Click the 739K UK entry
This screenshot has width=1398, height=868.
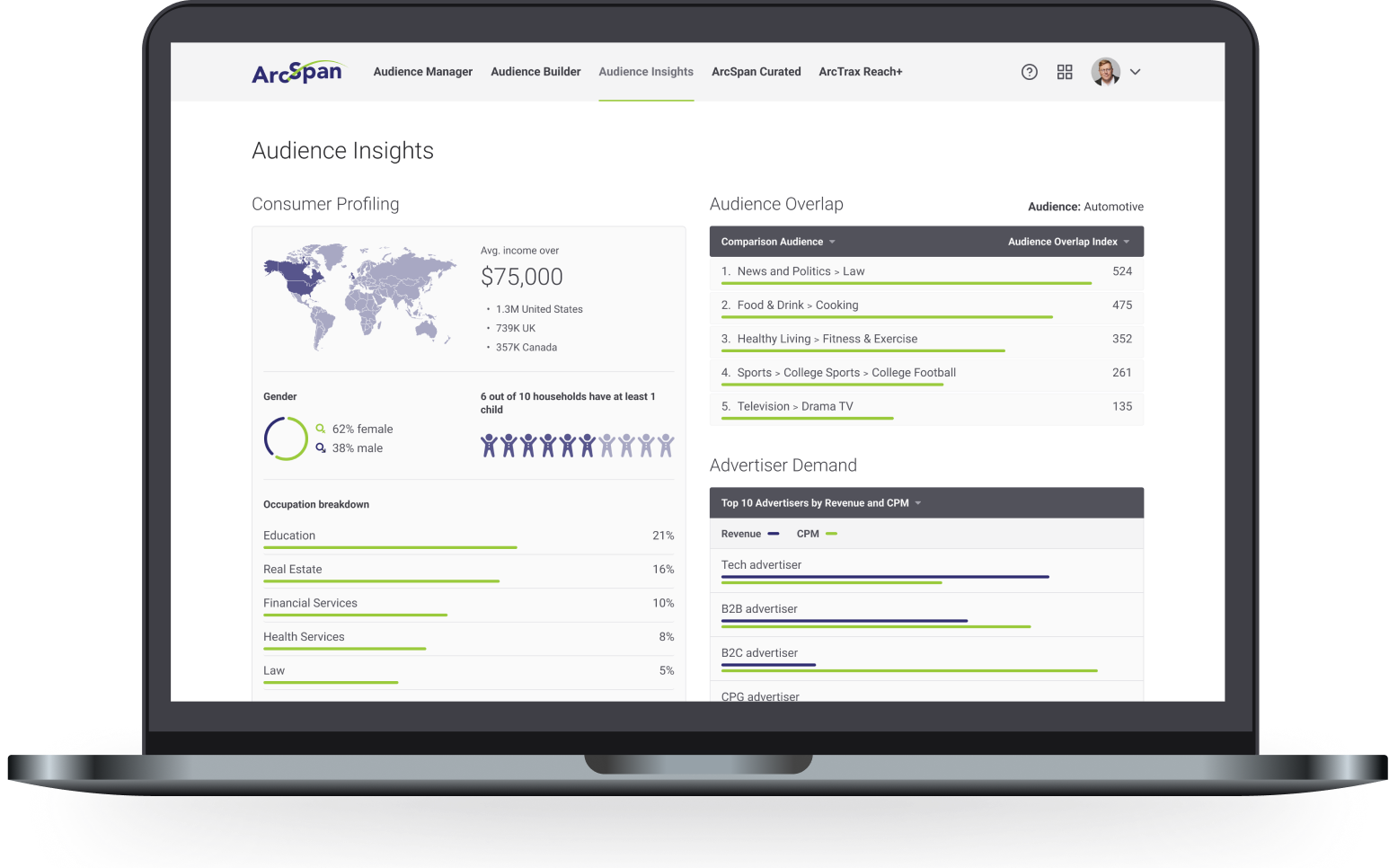tap(516, 328)
